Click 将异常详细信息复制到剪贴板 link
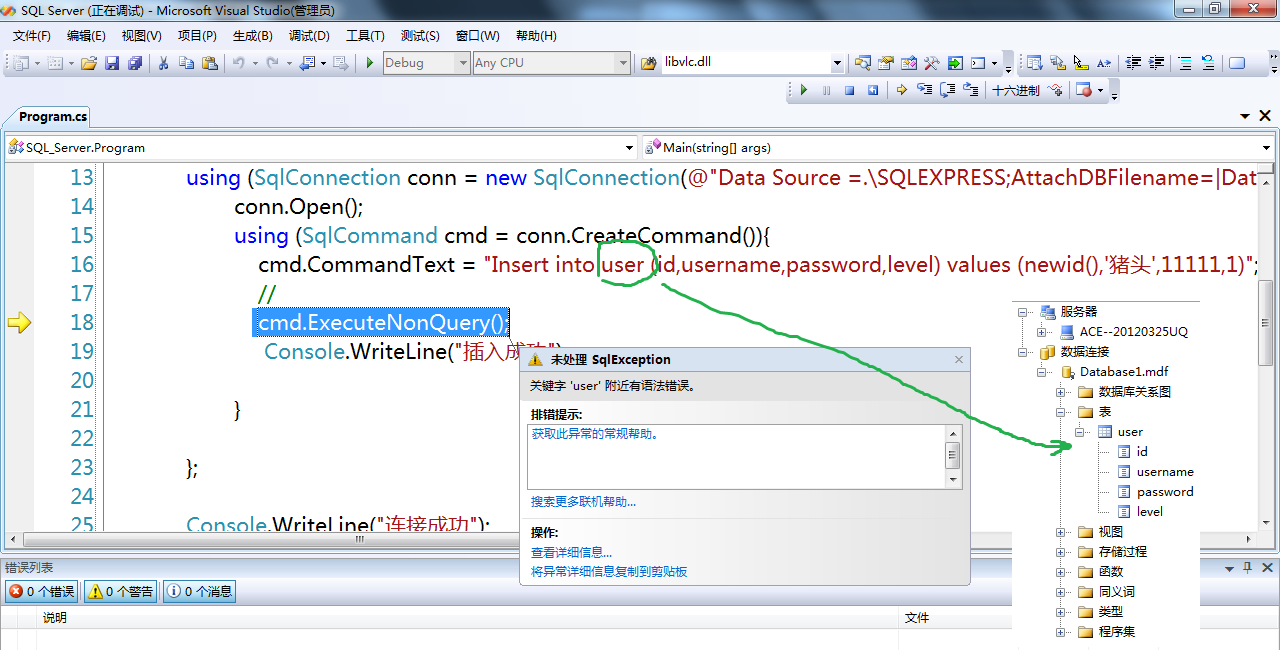 click(609, 572)
